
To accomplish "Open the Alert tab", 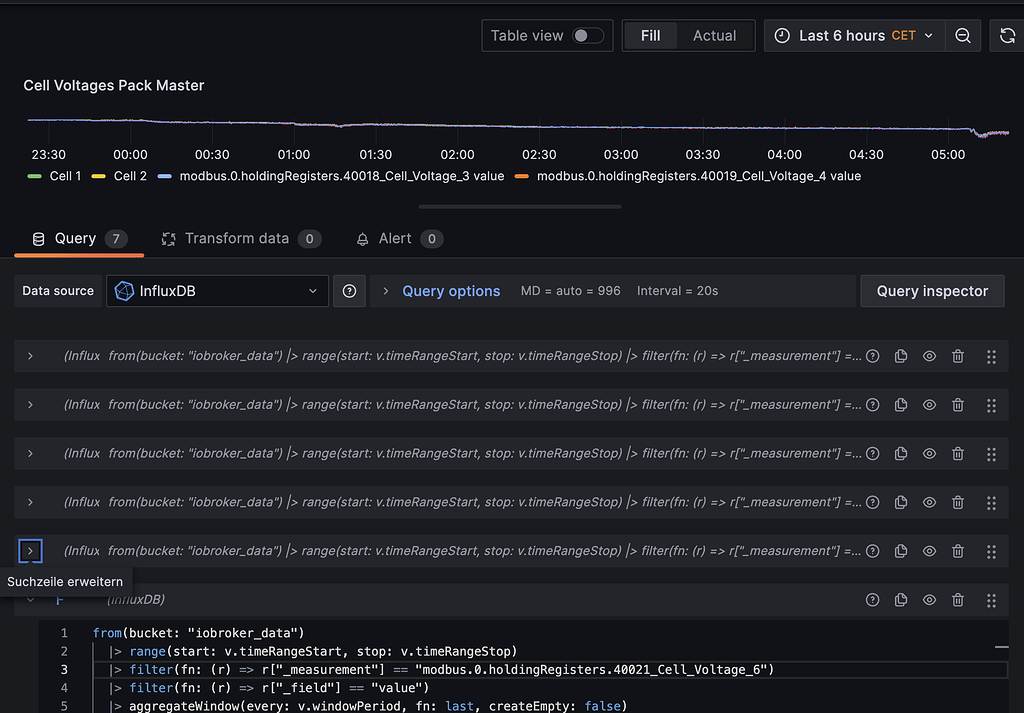I will [x=398, y=238].
